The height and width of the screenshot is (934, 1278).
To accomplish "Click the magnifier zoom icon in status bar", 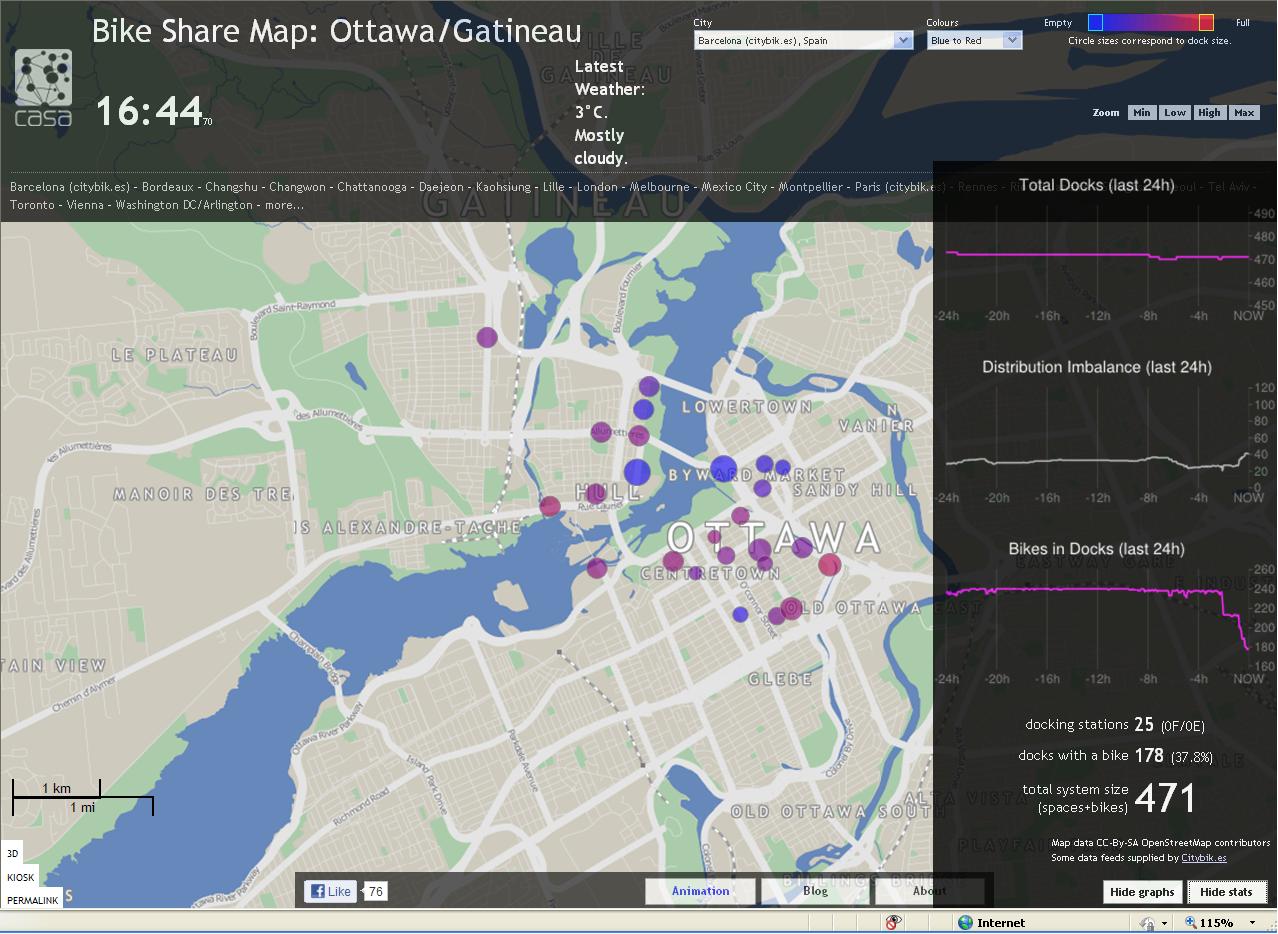I will pos(1190,923).
